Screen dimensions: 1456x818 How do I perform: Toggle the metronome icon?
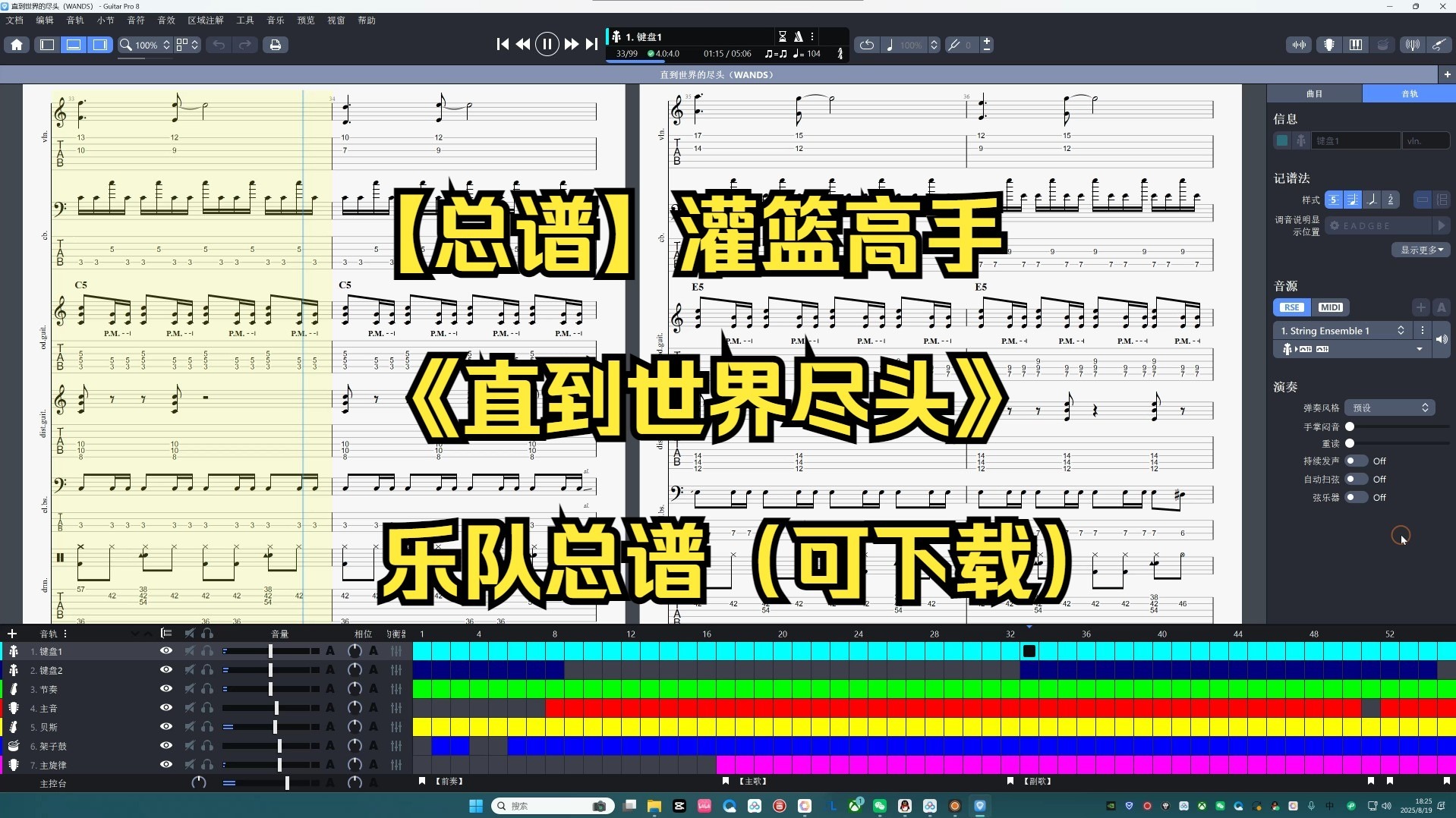coord(799,36)
